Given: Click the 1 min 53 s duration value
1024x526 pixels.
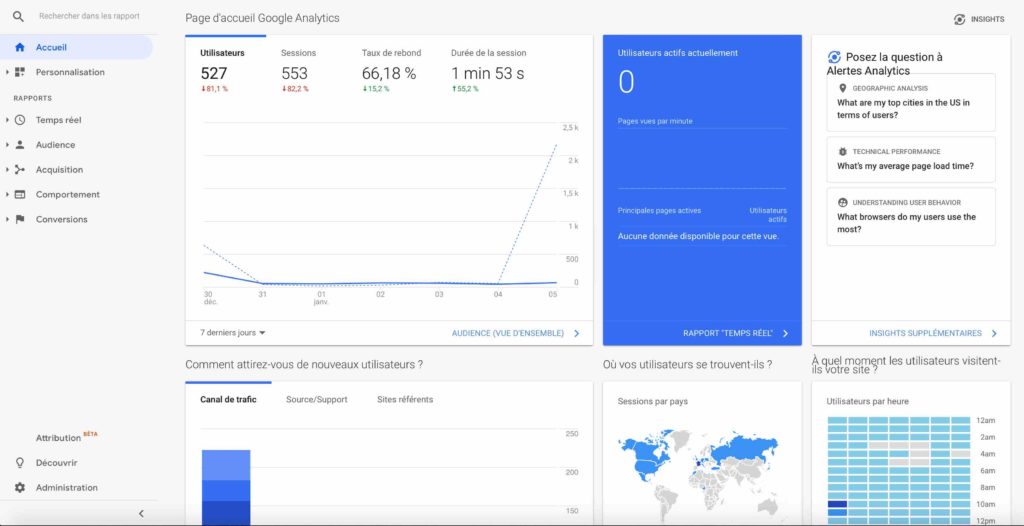Looking at the screenshot, I should tap(488, 74).
